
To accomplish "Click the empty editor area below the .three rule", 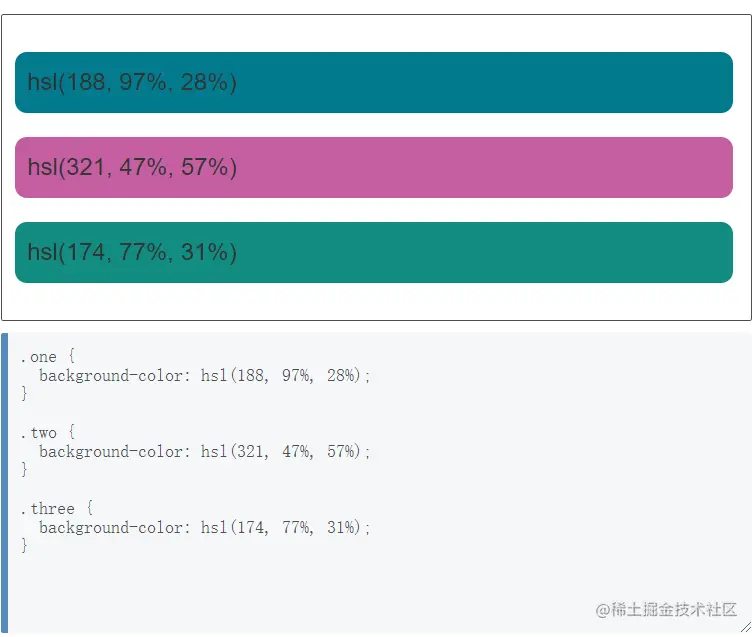I will [300, 590].
